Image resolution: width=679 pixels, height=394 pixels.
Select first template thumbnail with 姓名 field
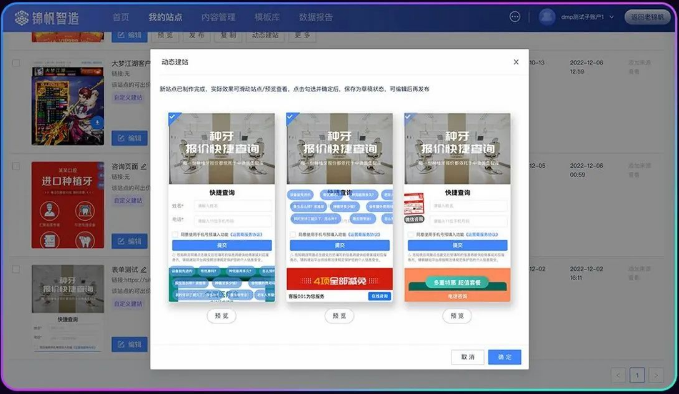tap(222, 207)
